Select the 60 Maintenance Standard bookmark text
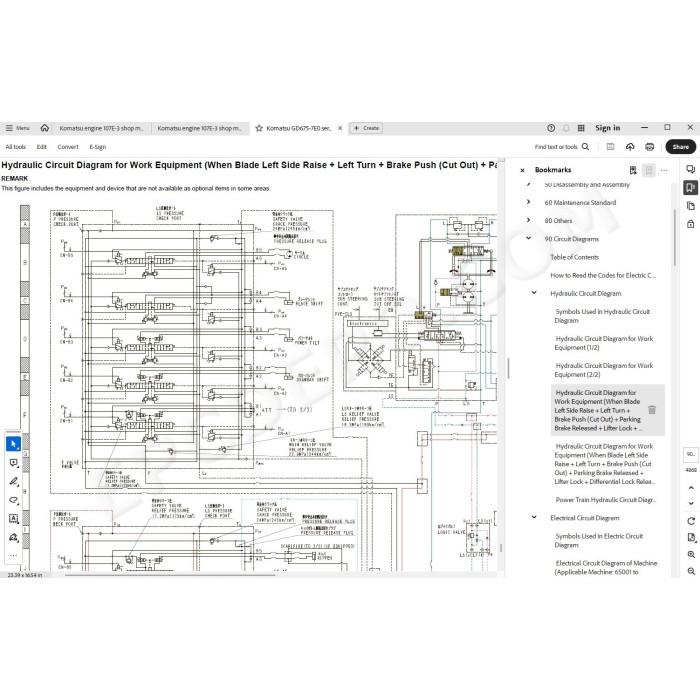 pos(580,203)
